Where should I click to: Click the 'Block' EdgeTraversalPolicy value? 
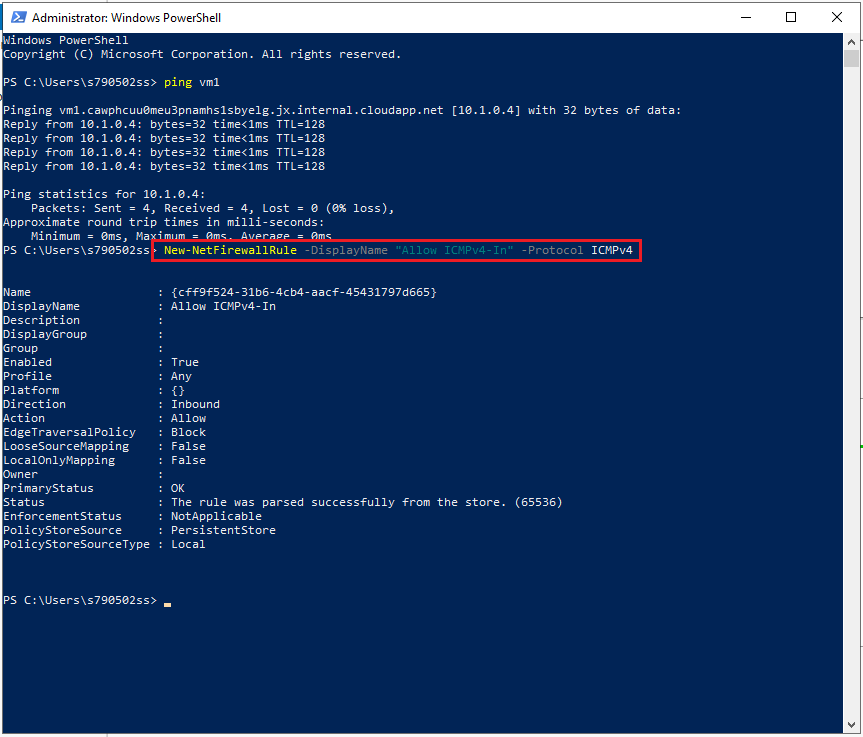[x=188, y=432]
